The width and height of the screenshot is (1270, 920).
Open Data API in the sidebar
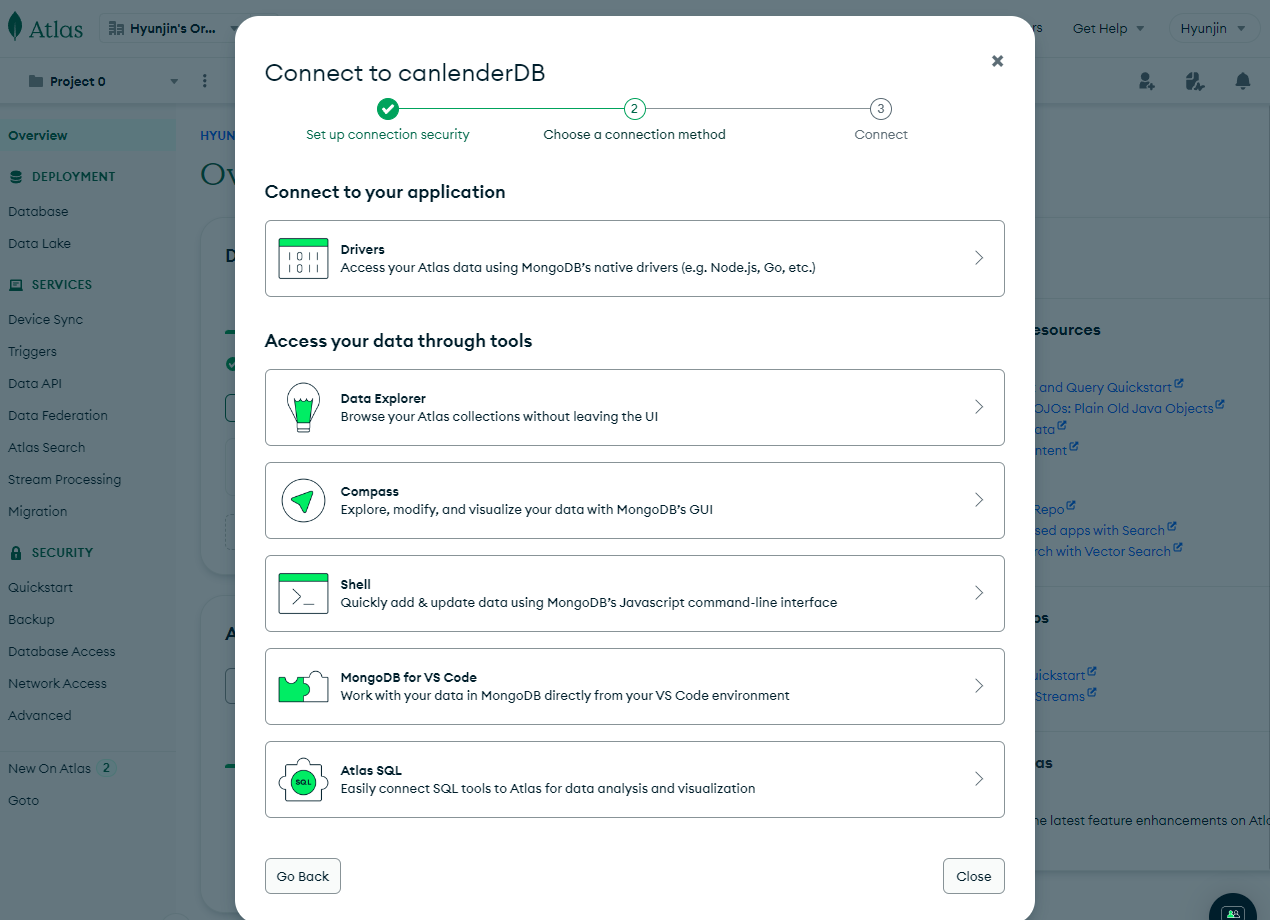click(x=35, y=383)
